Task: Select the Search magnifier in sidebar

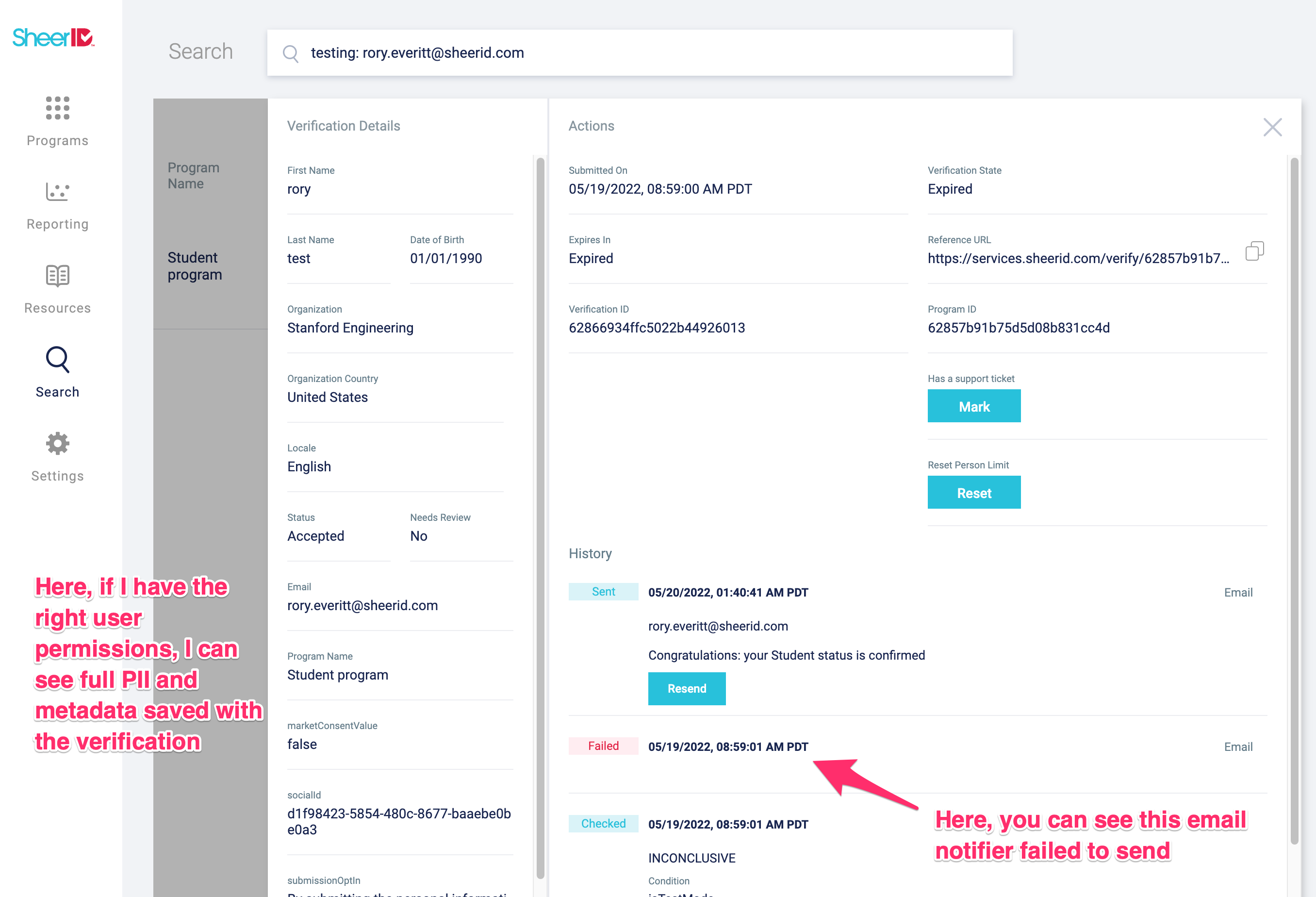Action: tap(57, 360)
